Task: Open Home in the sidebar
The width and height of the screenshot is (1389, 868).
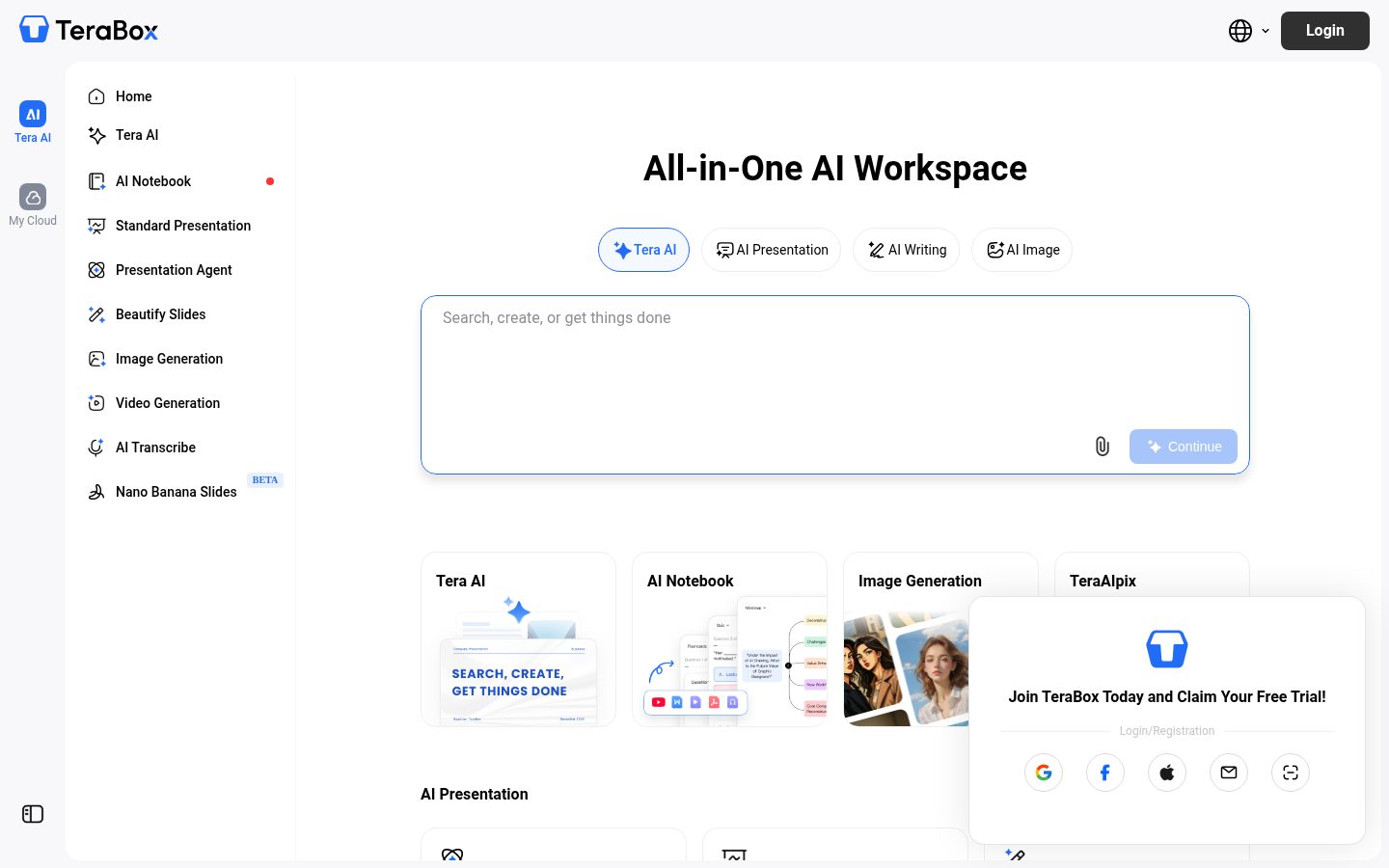Action: 181,96
